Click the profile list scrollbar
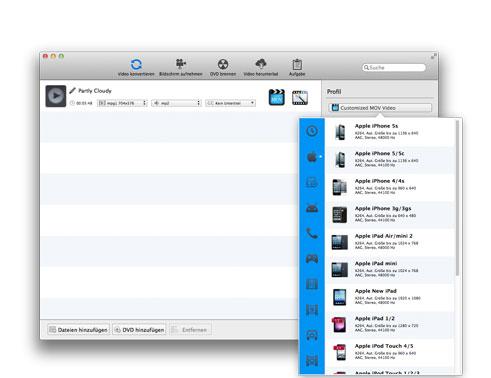This screenshot has width=491, height=378. tap(457, 198)
